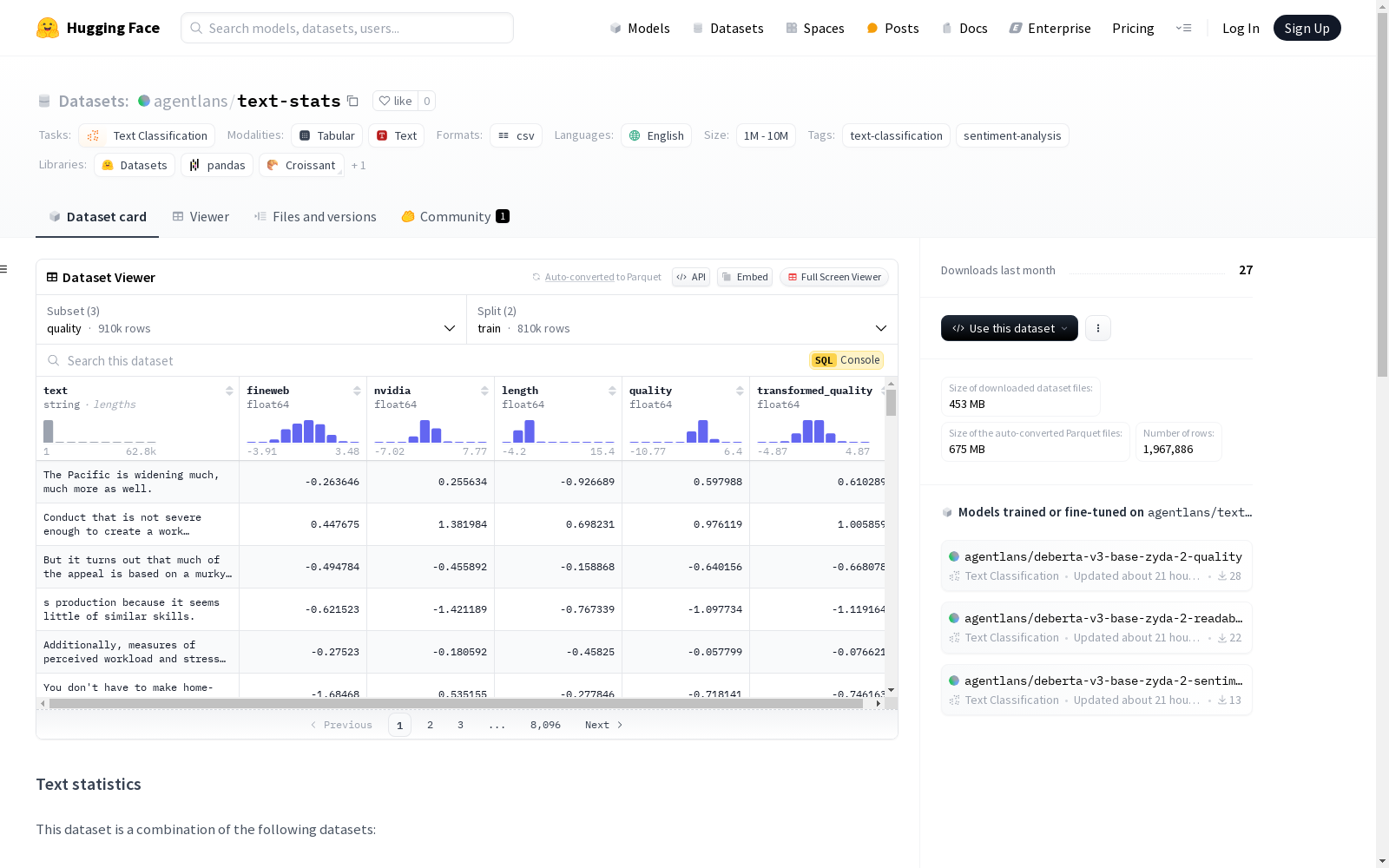The width and height of the screenshot is (1389, 868).
Task: Click the Dataset Viewer table icon
Action: point(52,277)
